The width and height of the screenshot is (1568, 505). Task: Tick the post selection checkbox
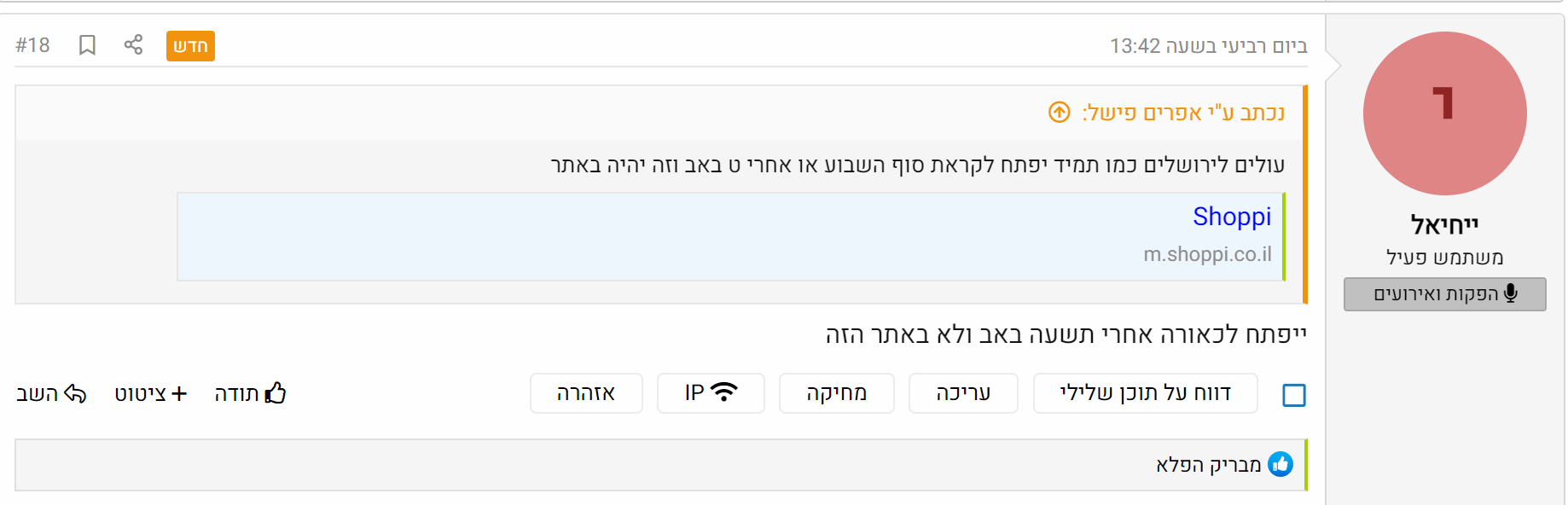[x=1293, y=395]
